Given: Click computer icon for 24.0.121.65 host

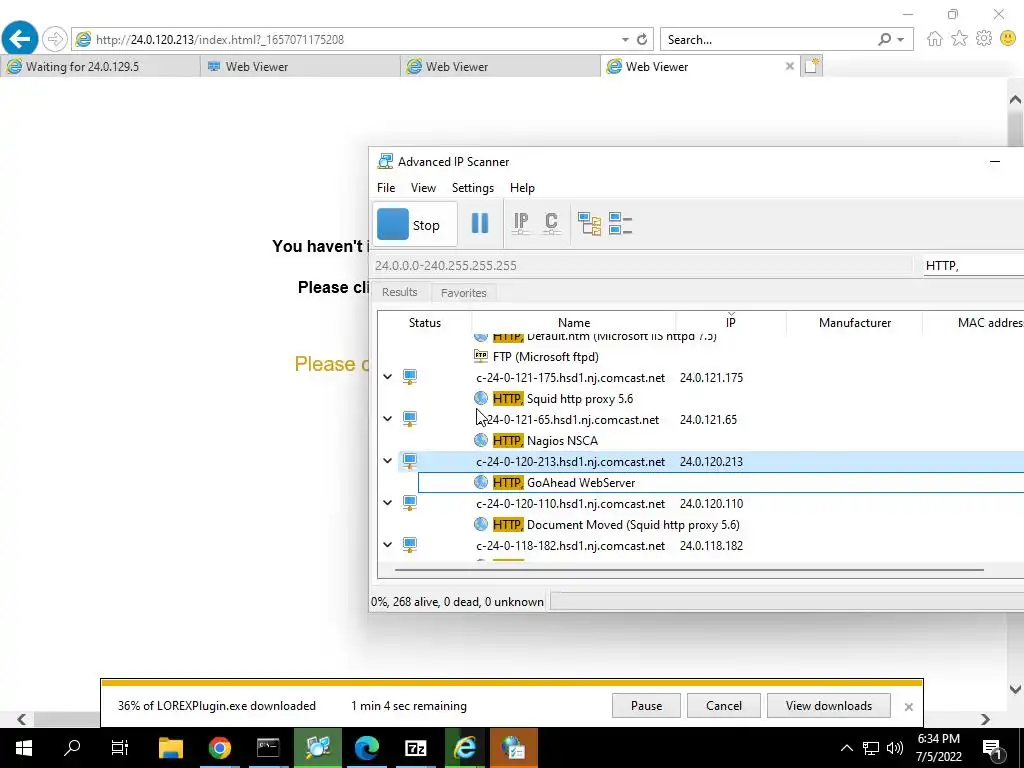Looking at the screenshot, I should 409,419.
